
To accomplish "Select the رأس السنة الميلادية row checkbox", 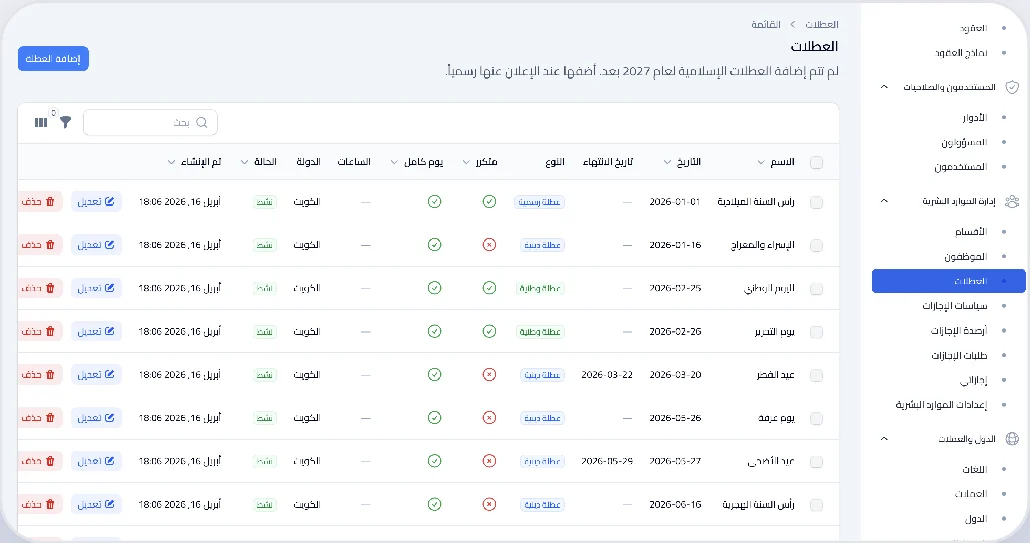I will [x=817, y=202].
